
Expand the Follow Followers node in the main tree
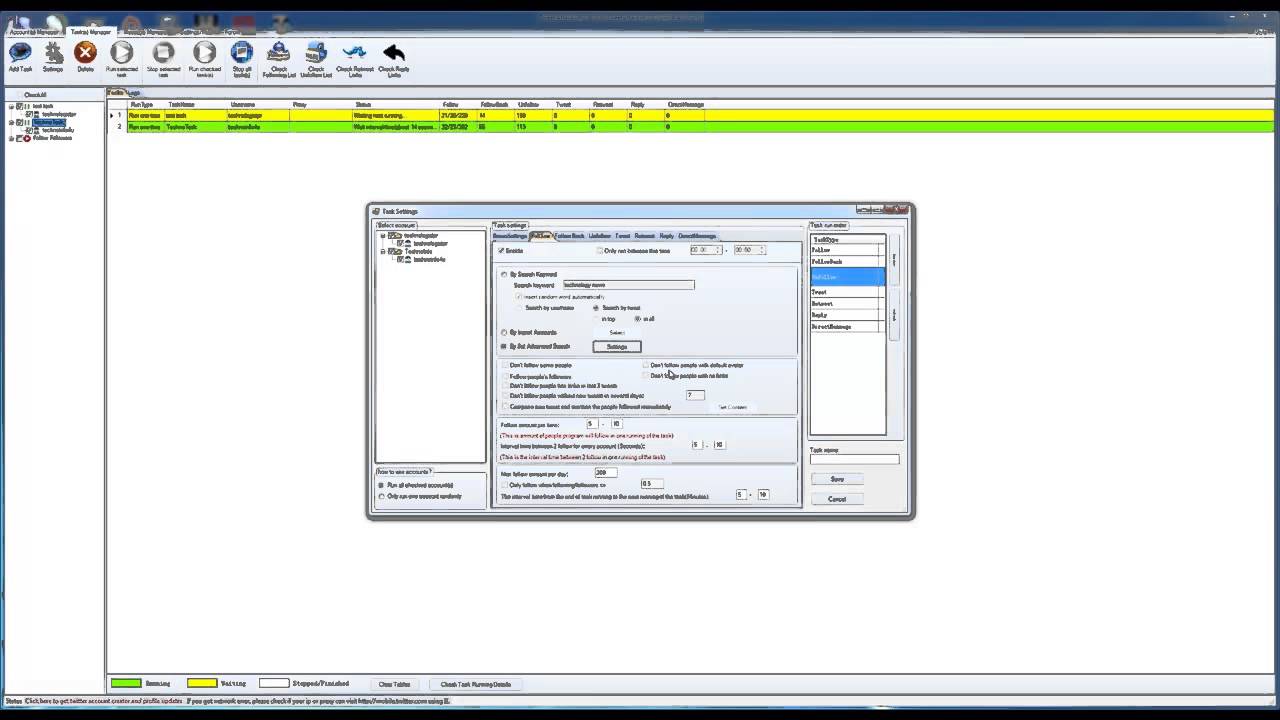click(11, 138)
